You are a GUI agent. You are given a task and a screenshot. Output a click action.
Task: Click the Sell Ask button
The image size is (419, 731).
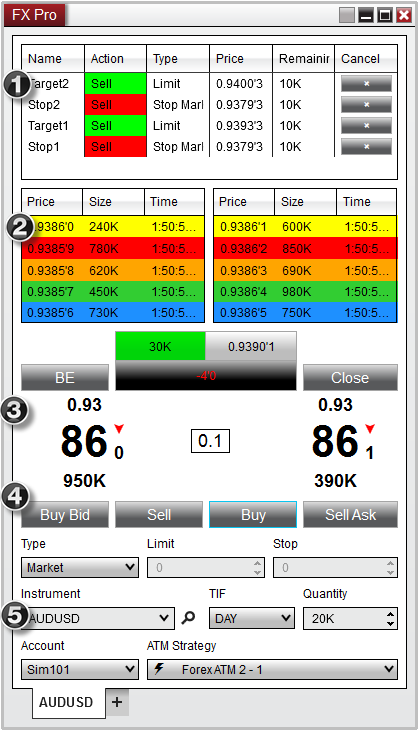pyautogui.click(x=350, y=515)
